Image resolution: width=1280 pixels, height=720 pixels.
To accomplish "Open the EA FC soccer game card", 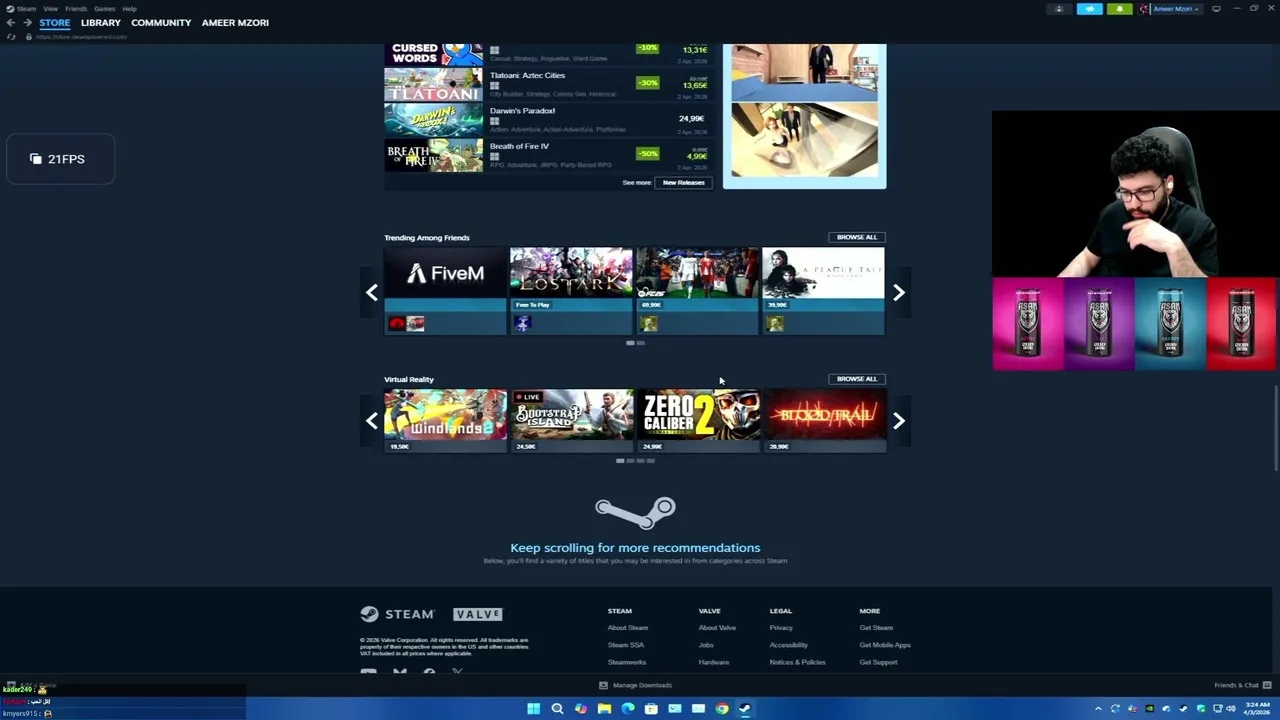I will 697,290.
